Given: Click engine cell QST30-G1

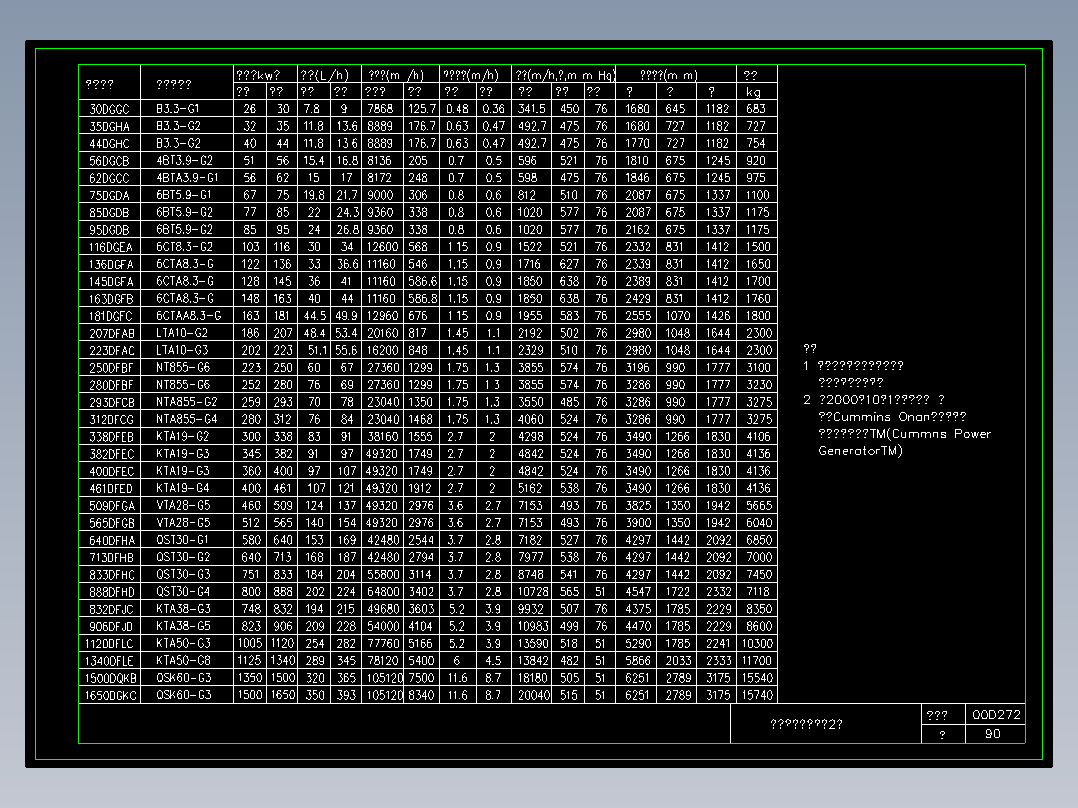Looking at the screenshot, I should click(187, 540).
